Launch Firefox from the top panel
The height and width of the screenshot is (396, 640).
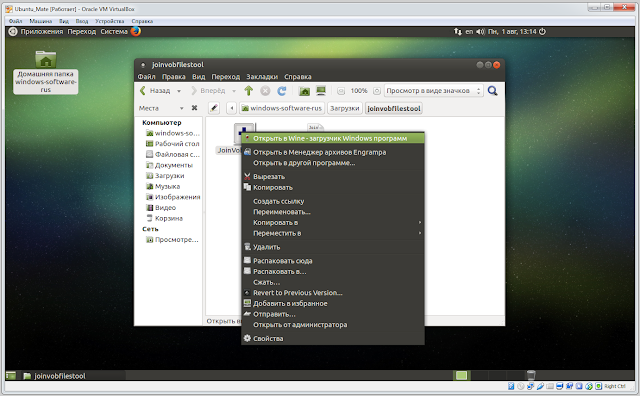click(x=136, y=31)
